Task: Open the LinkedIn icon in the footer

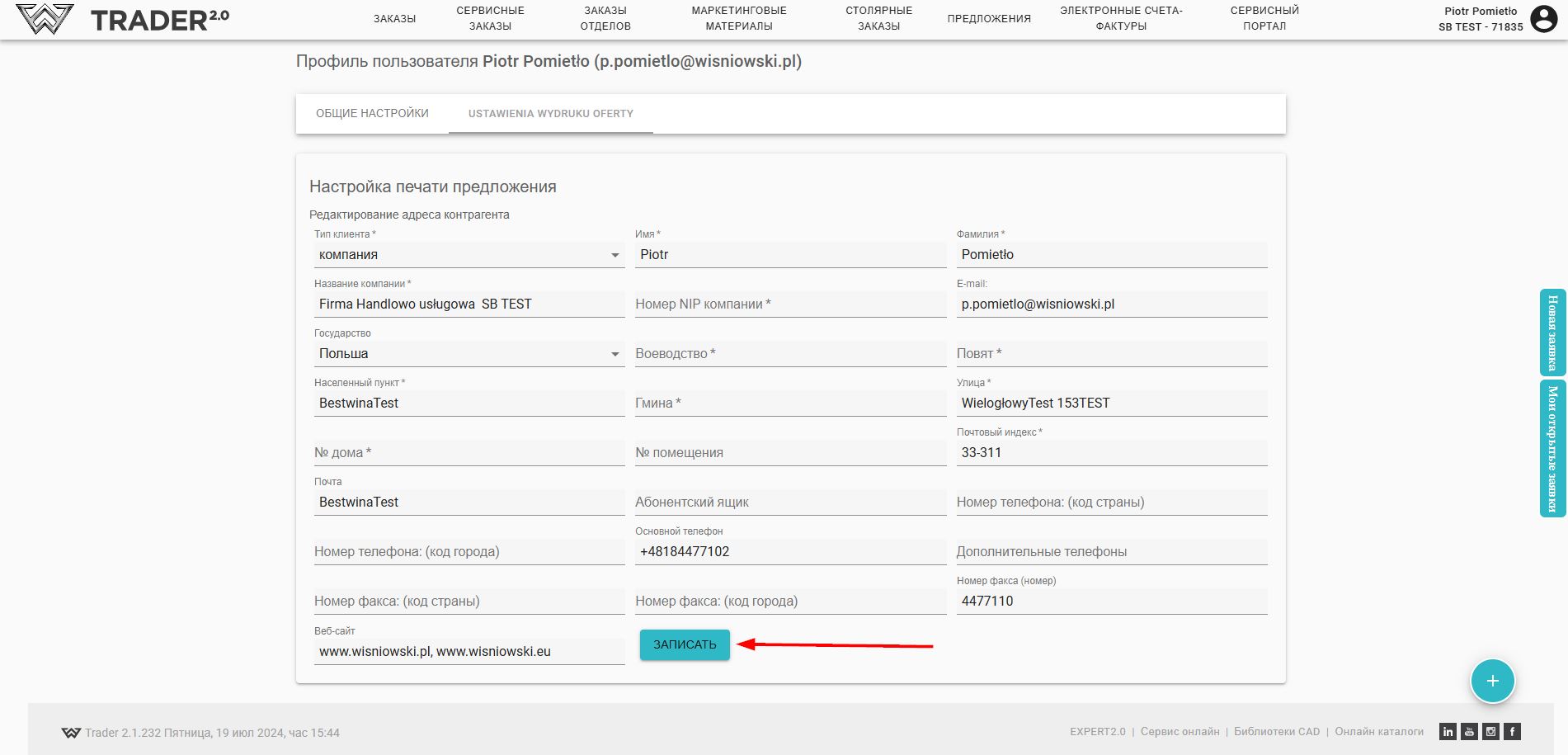Action: [1448, 732]
